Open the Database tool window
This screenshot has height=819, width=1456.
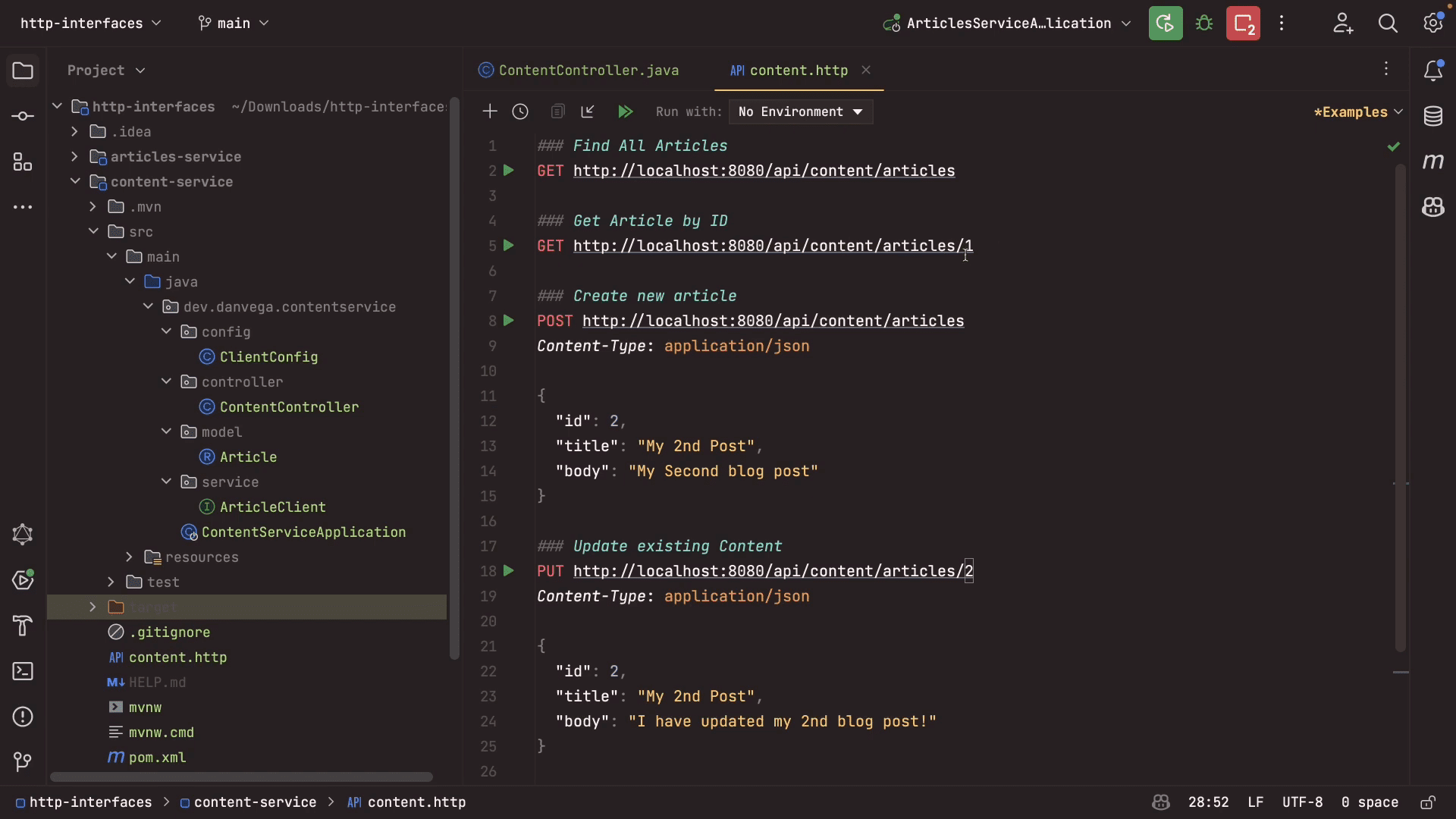pyautogui.click(x=1434, y=115)
